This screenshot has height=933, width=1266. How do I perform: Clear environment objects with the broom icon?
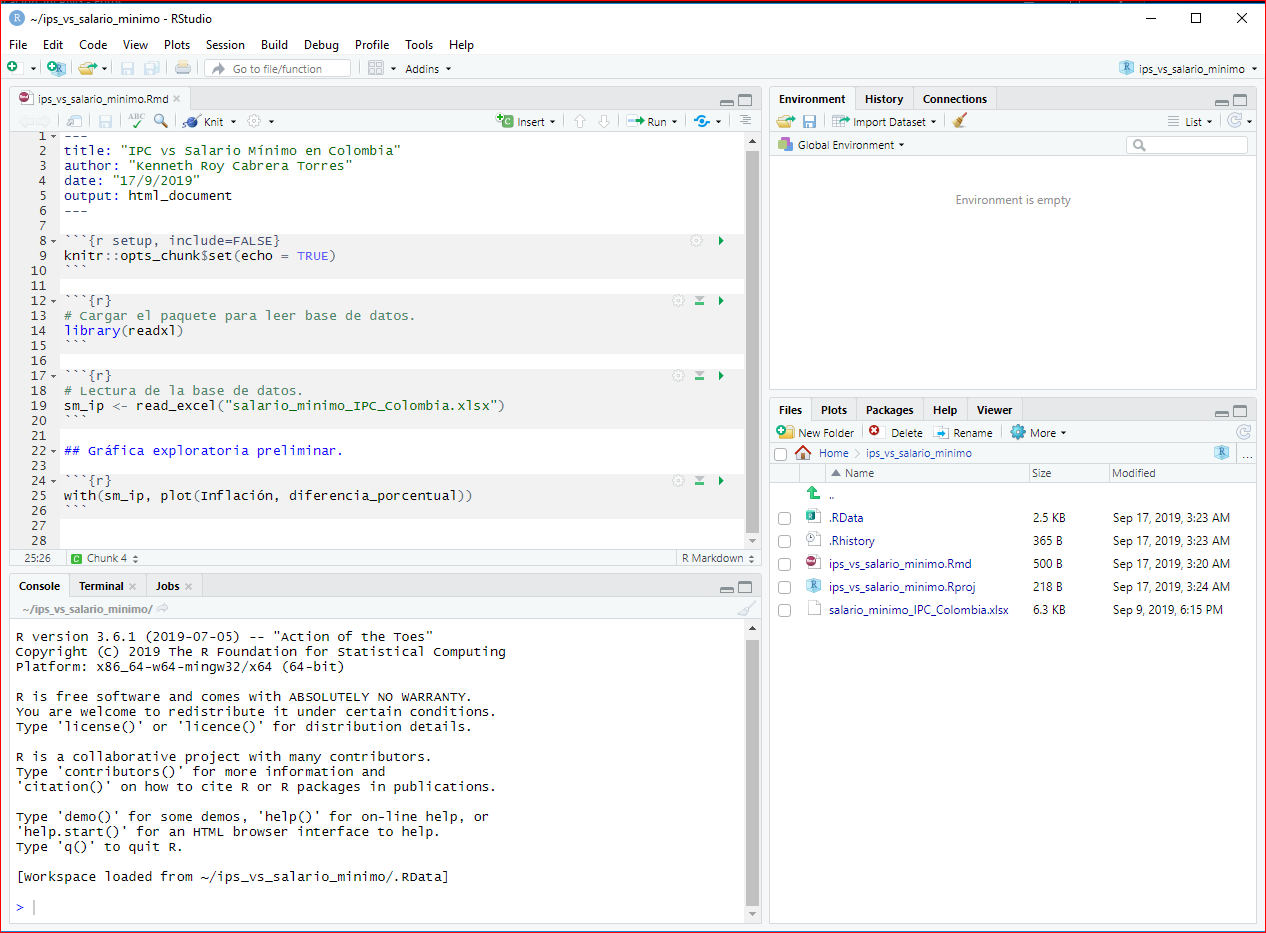click(960, 121)
